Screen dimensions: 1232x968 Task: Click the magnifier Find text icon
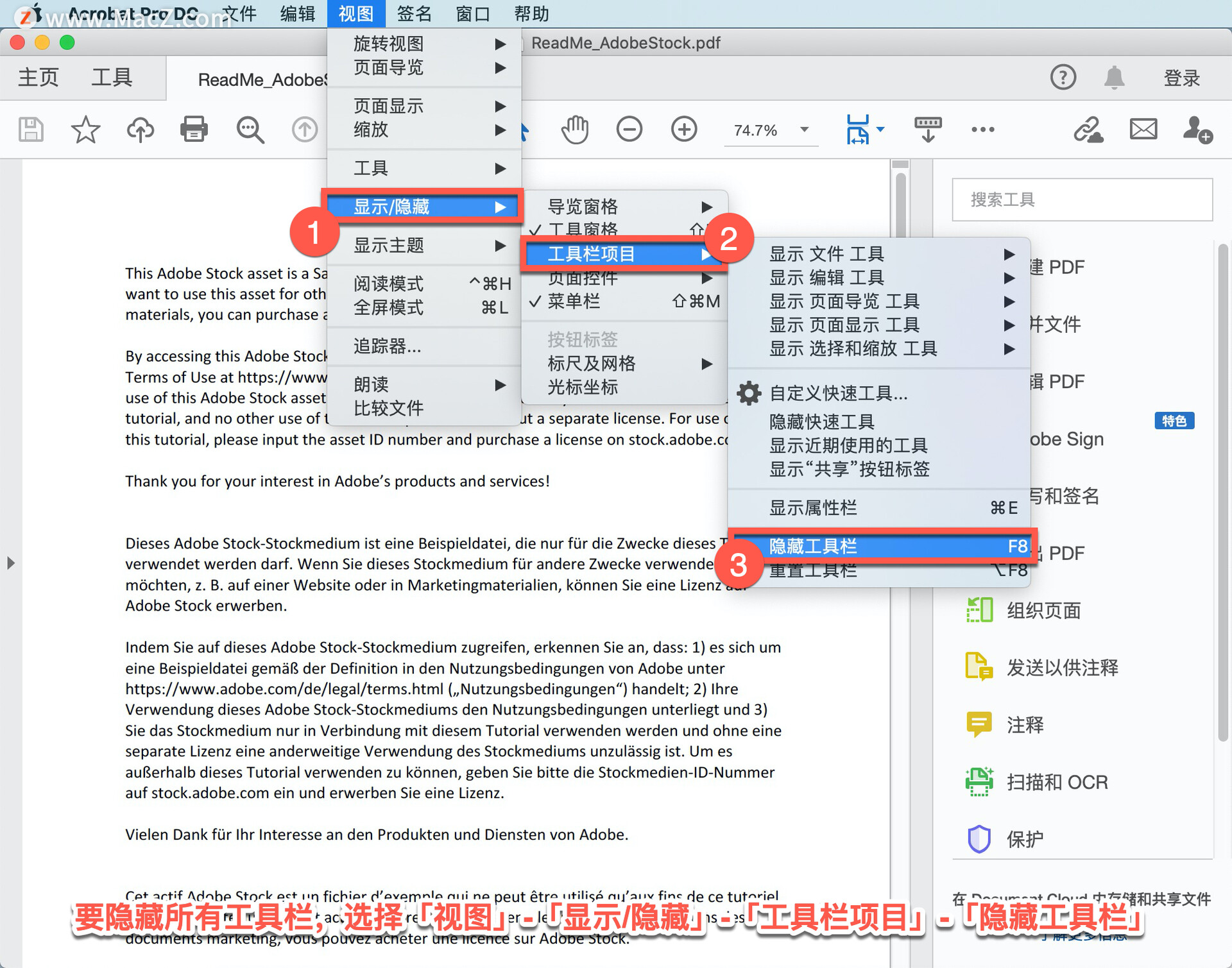pos(250,130)
